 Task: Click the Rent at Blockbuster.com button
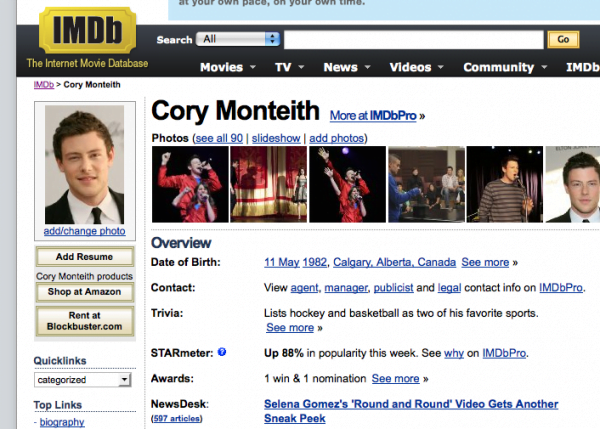[x=85, y=321]
